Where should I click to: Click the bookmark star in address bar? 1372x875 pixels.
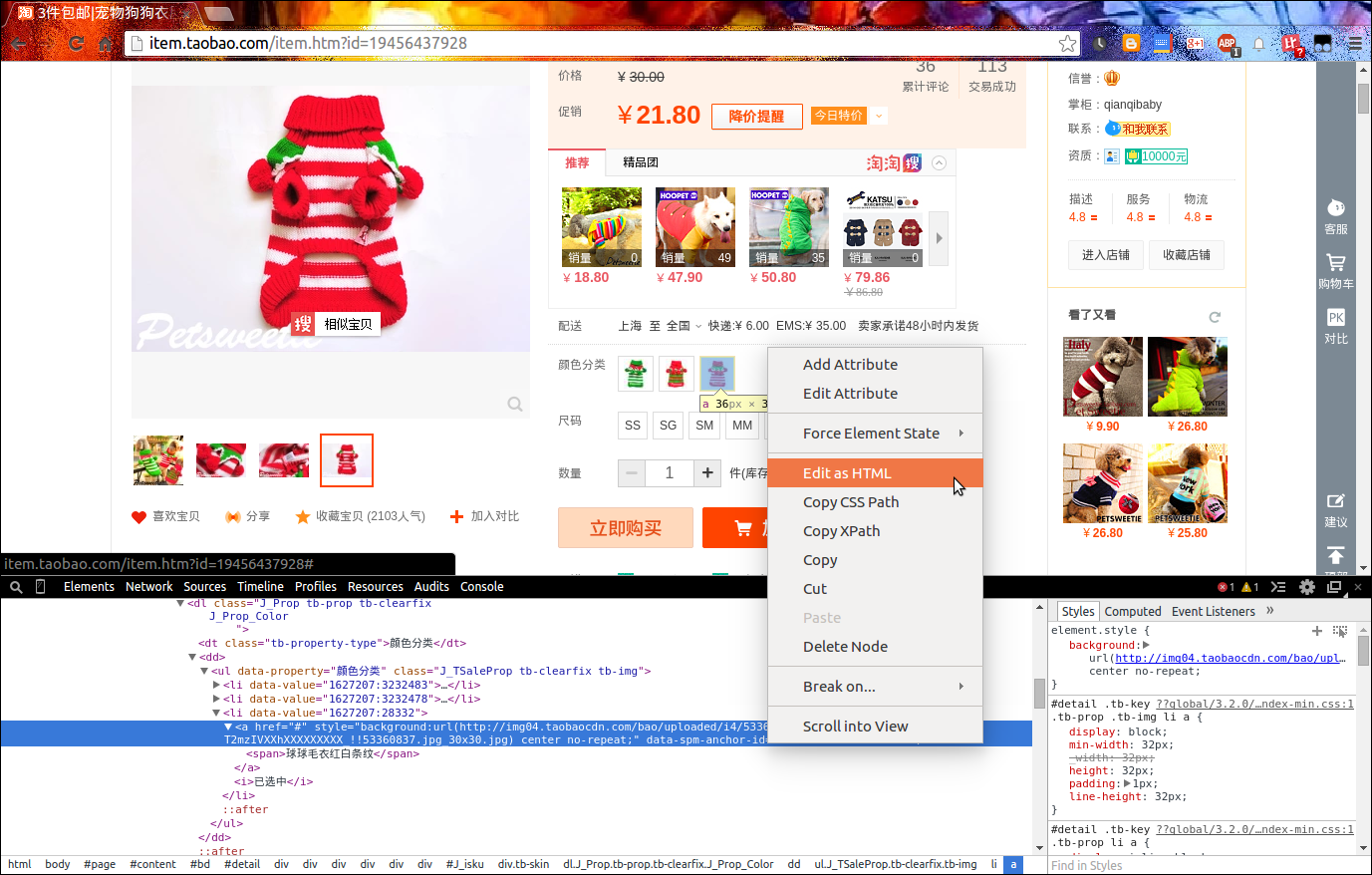[1067, 43]
